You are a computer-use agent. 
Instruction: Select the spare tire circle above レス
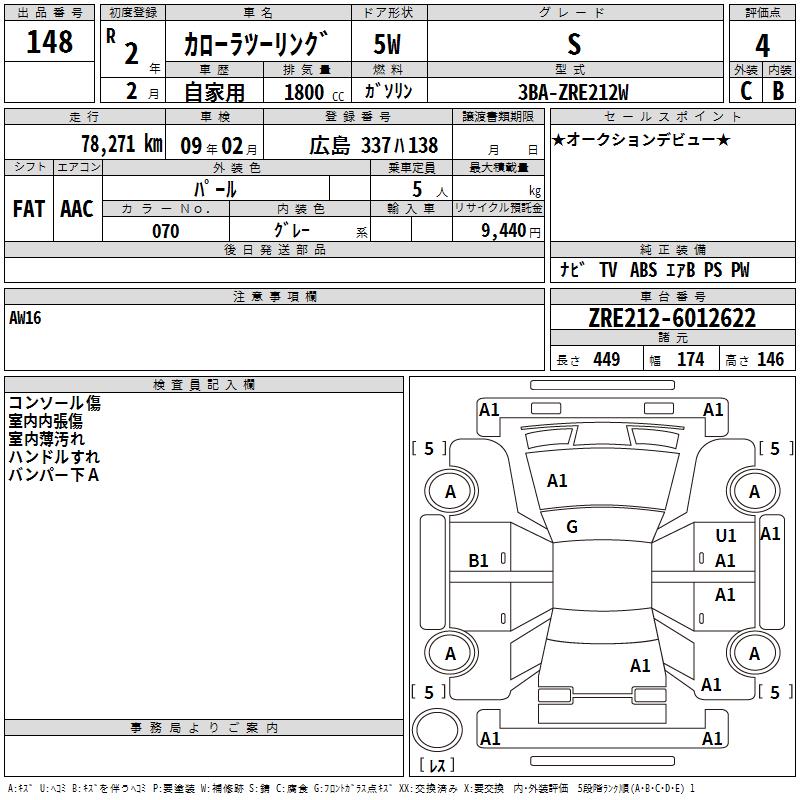(x=437, y=730)
